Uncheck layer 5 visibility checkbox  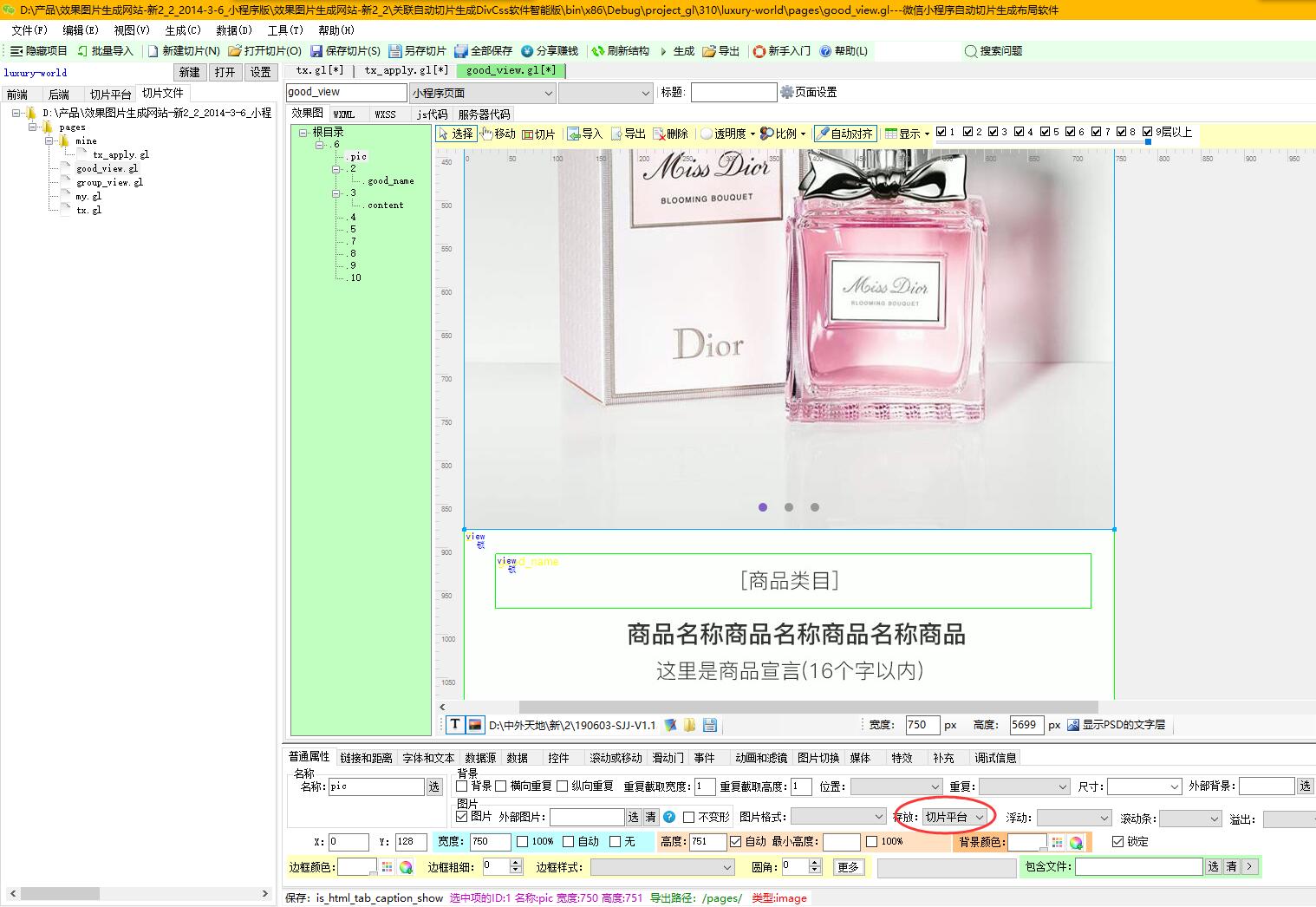[1045, 132]
